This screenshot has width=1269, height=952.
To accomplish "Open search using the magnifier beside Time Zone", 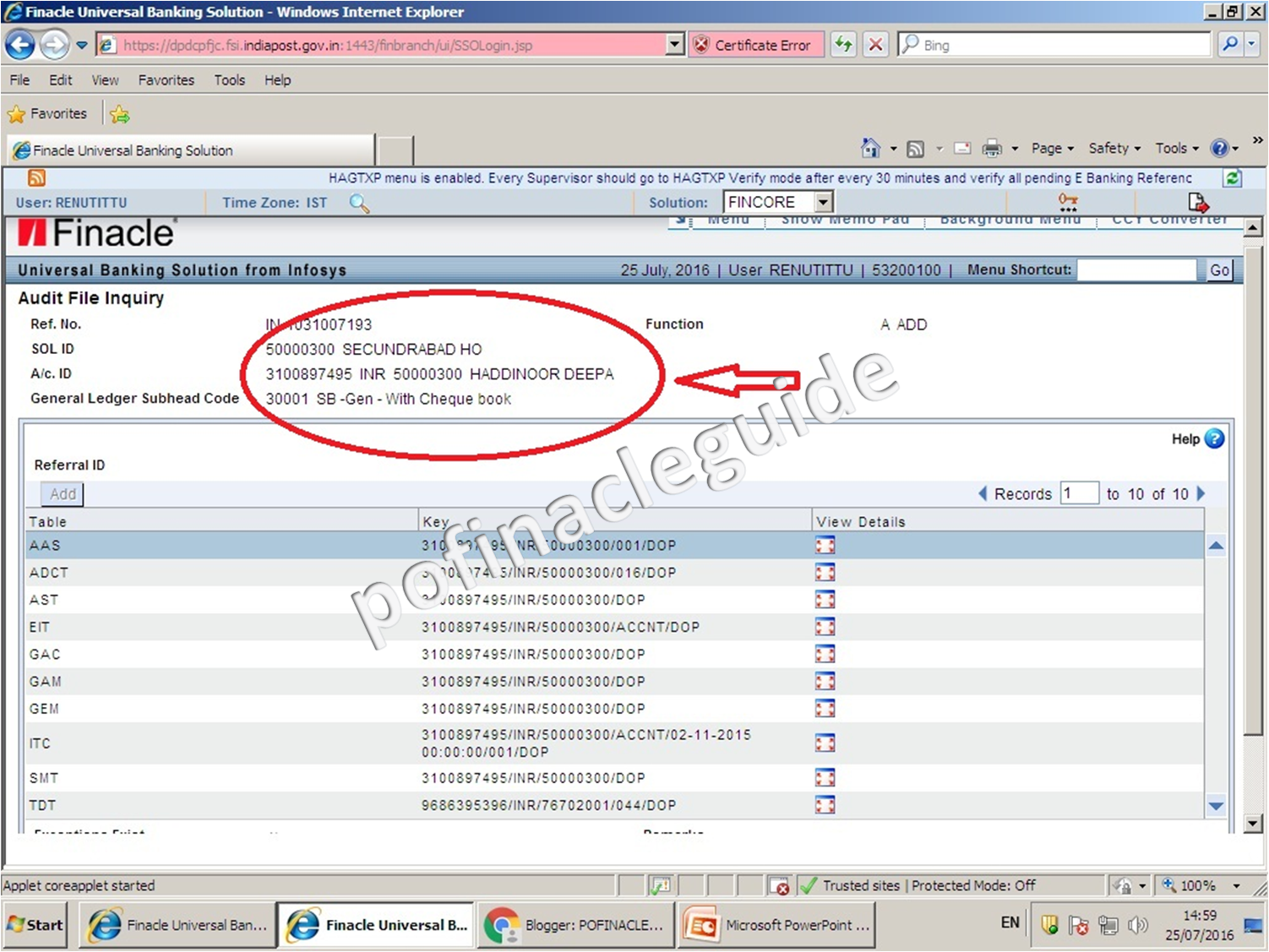I will (x=359, y=204).
